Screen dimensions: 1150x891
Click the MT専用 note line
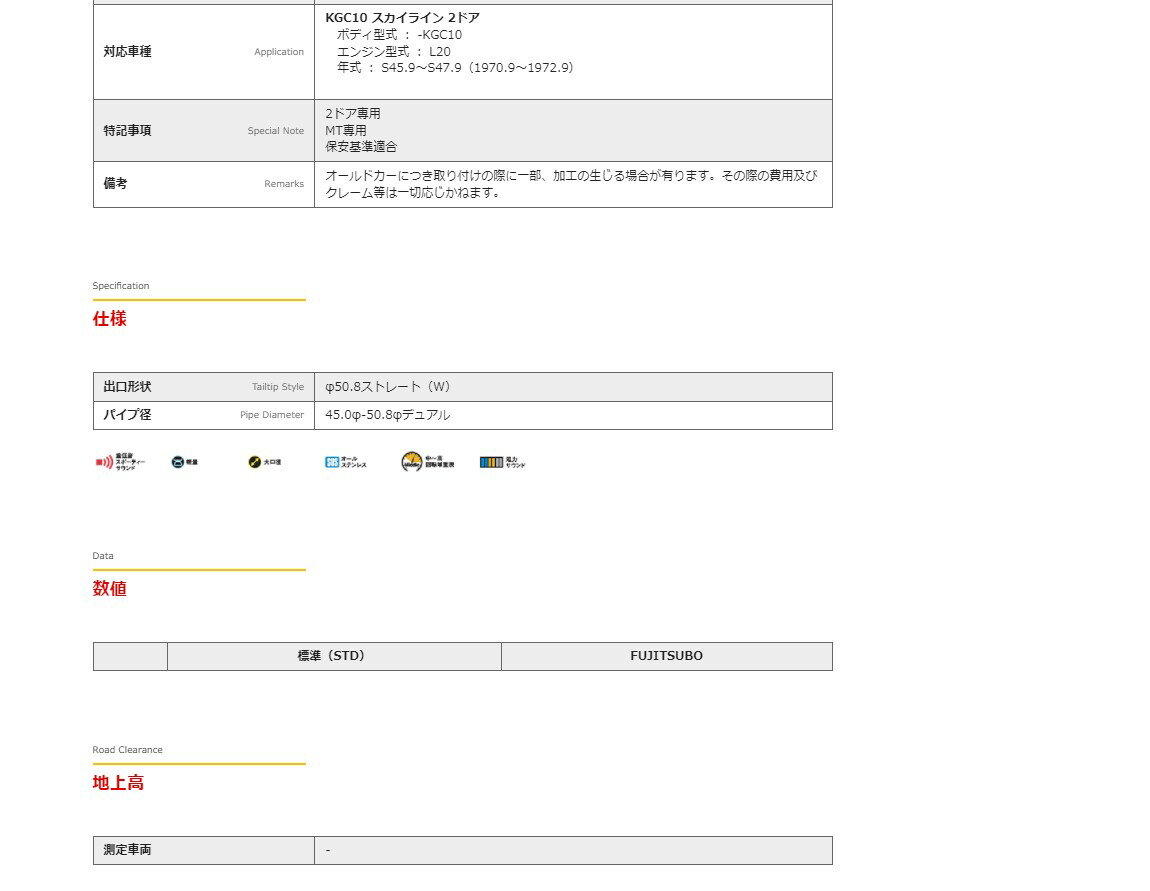point(345,131)
